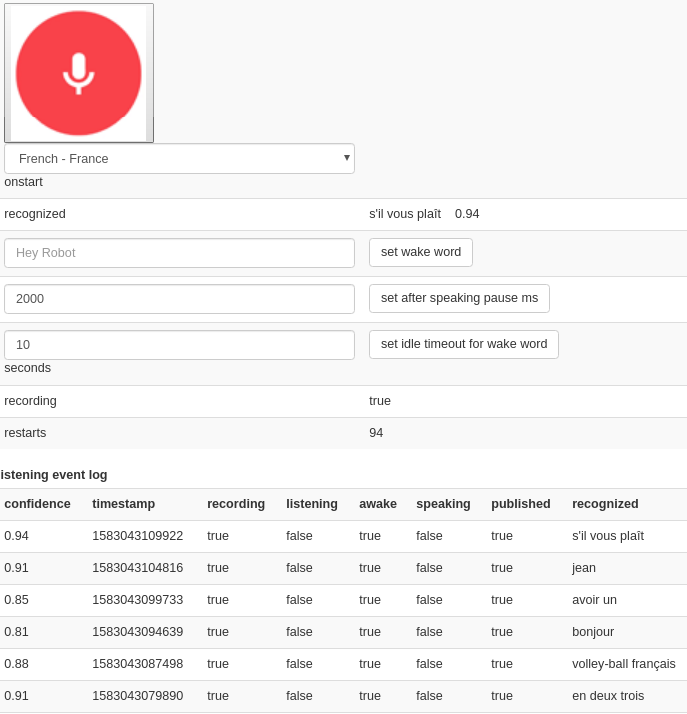Click the listening column header
687x714 pixels.
[x=311, y=504]
